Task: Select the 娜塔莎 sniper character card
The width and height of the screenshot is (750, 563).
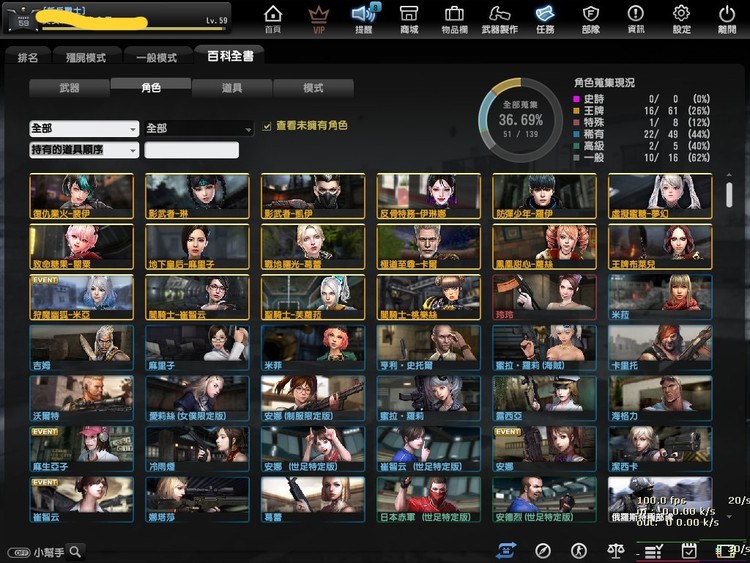Action: 197,499
